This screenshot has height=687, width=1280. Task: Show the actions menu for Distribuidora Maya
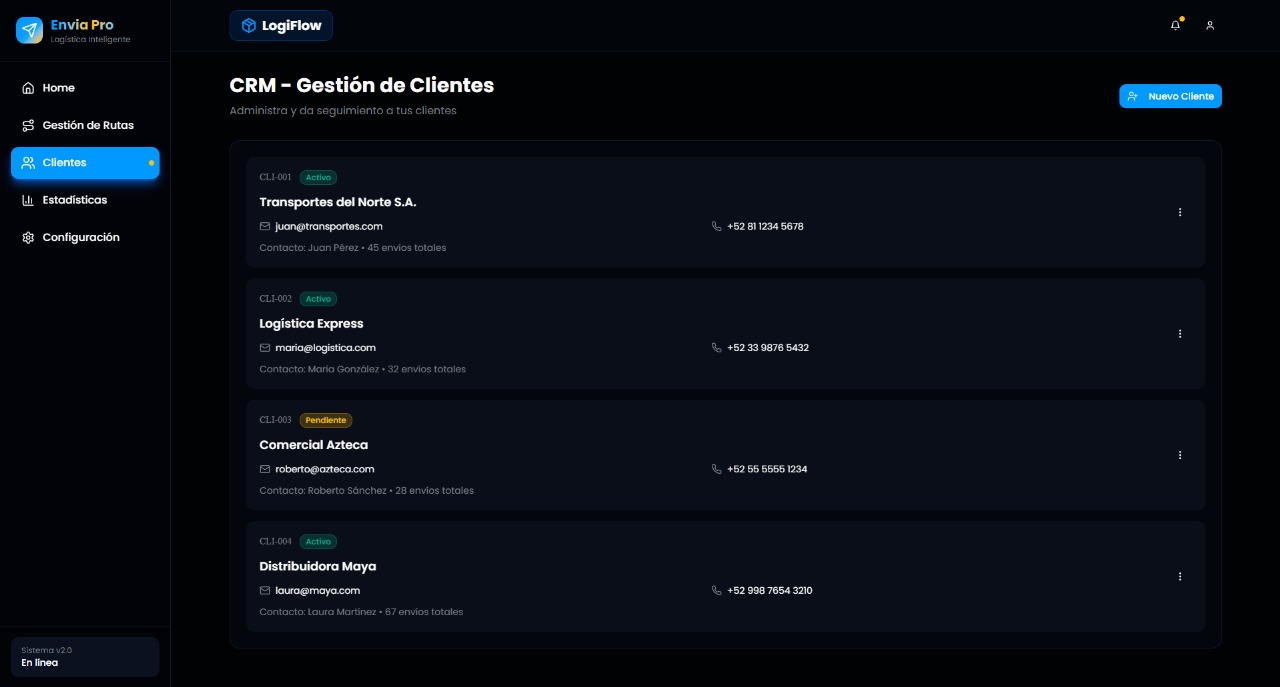[1180, 576]
